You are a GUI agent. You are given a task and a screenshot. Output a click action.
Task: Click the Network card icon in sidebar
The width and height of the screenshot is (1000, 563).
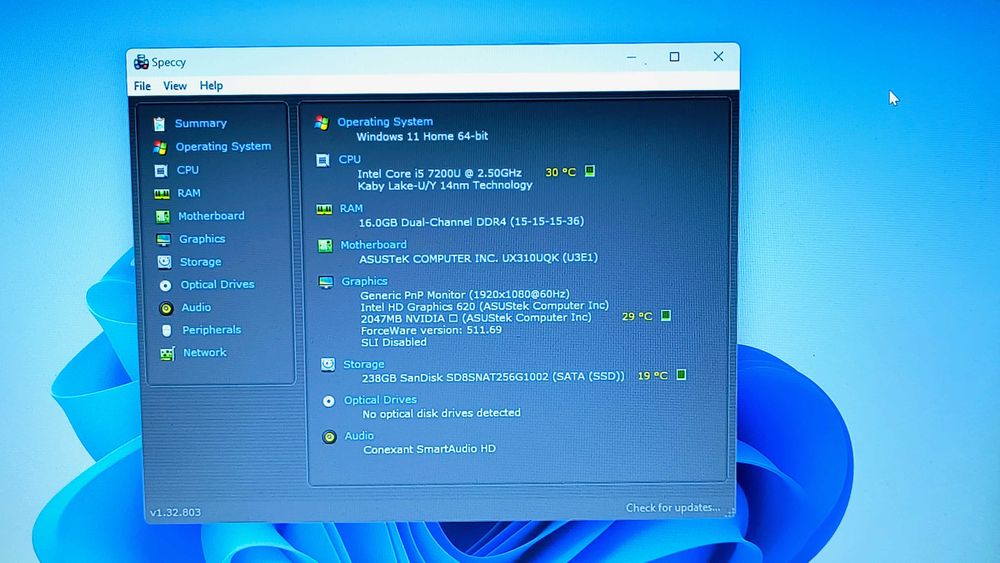(x=167, y=354)
